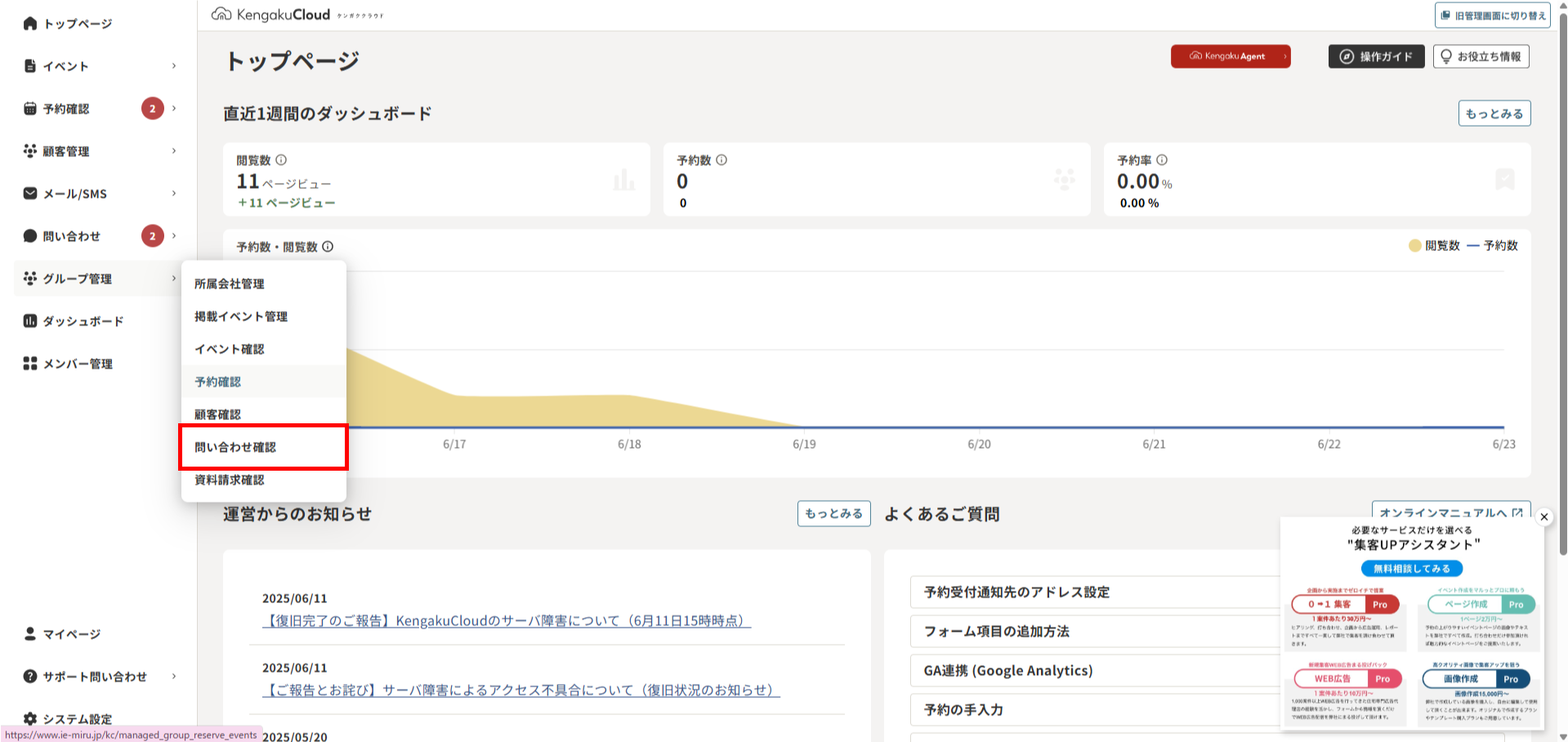Open the 復旧完了のご報告 news link

[506, 621]
